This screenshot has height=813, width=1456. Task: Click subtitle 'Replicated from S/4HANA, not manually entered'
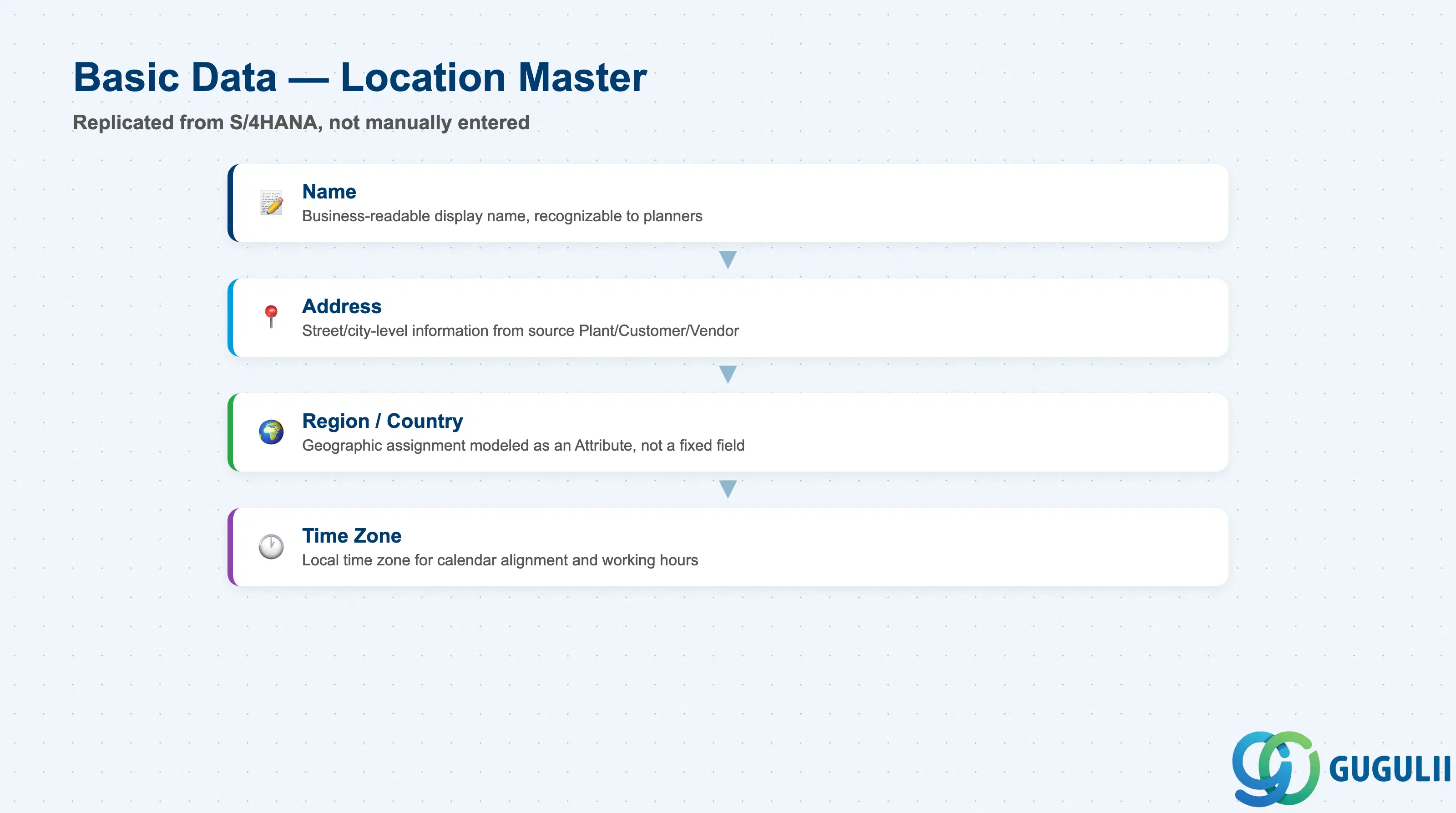(301, 123)
